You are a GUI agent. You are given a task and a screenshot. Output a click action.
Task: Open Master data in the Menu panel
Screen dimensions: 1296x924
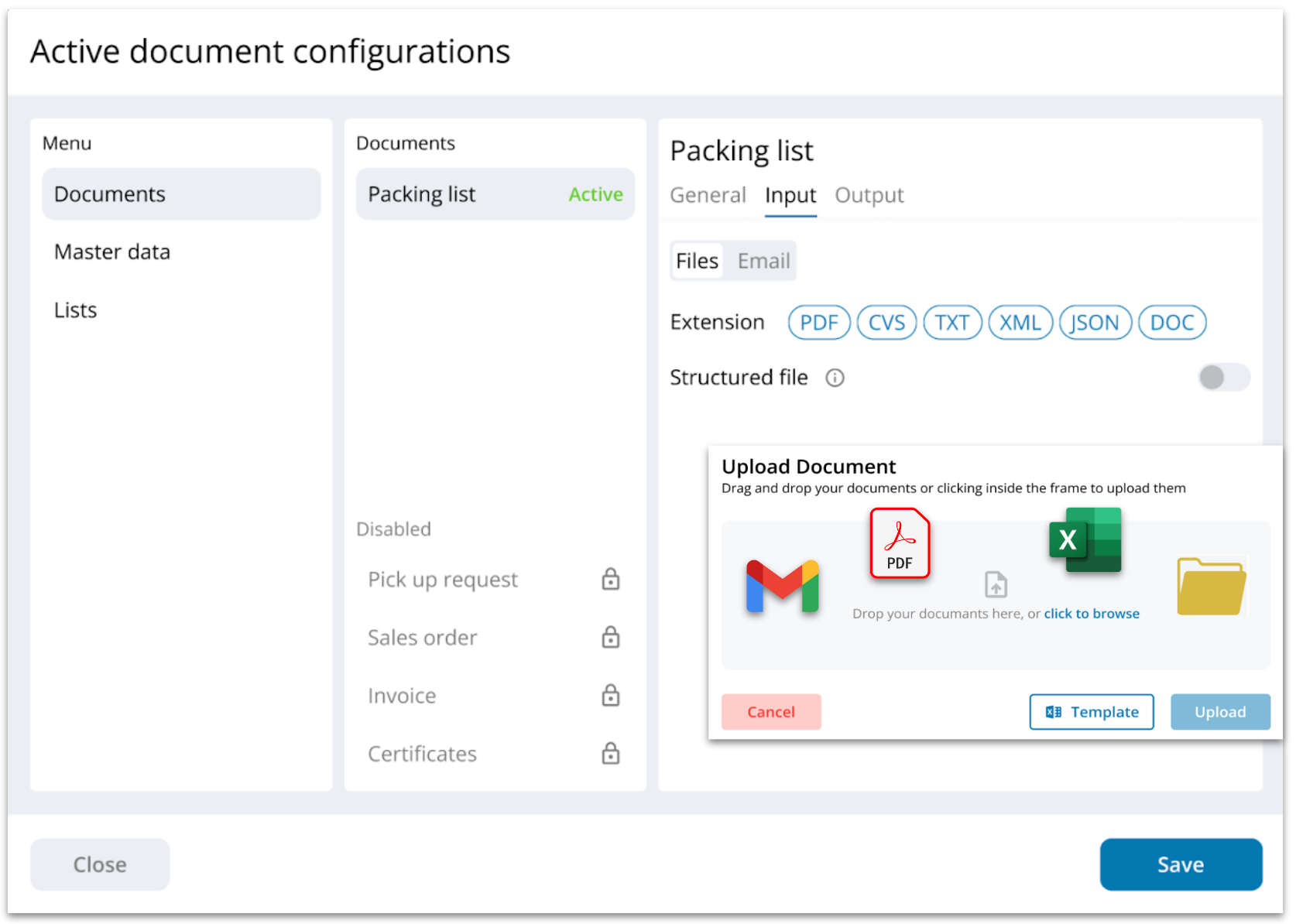point(181,252)
